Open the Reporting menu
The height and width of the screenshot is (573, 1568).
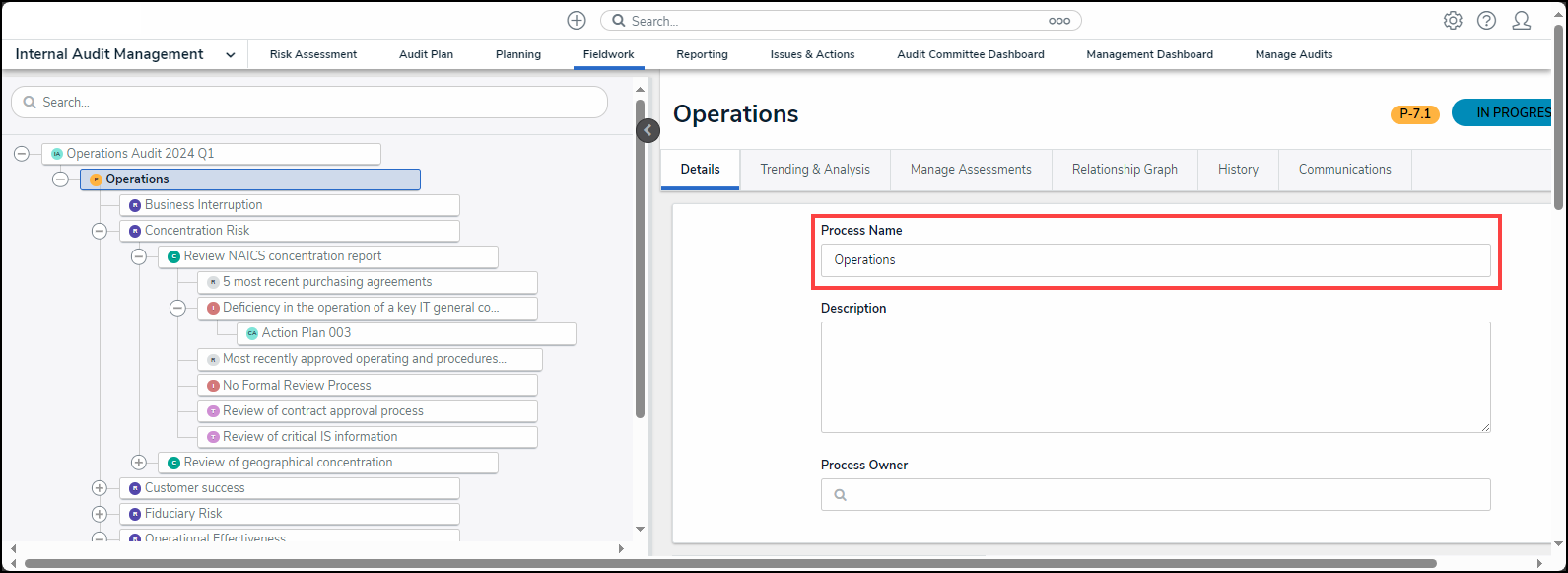coord(702,55)
